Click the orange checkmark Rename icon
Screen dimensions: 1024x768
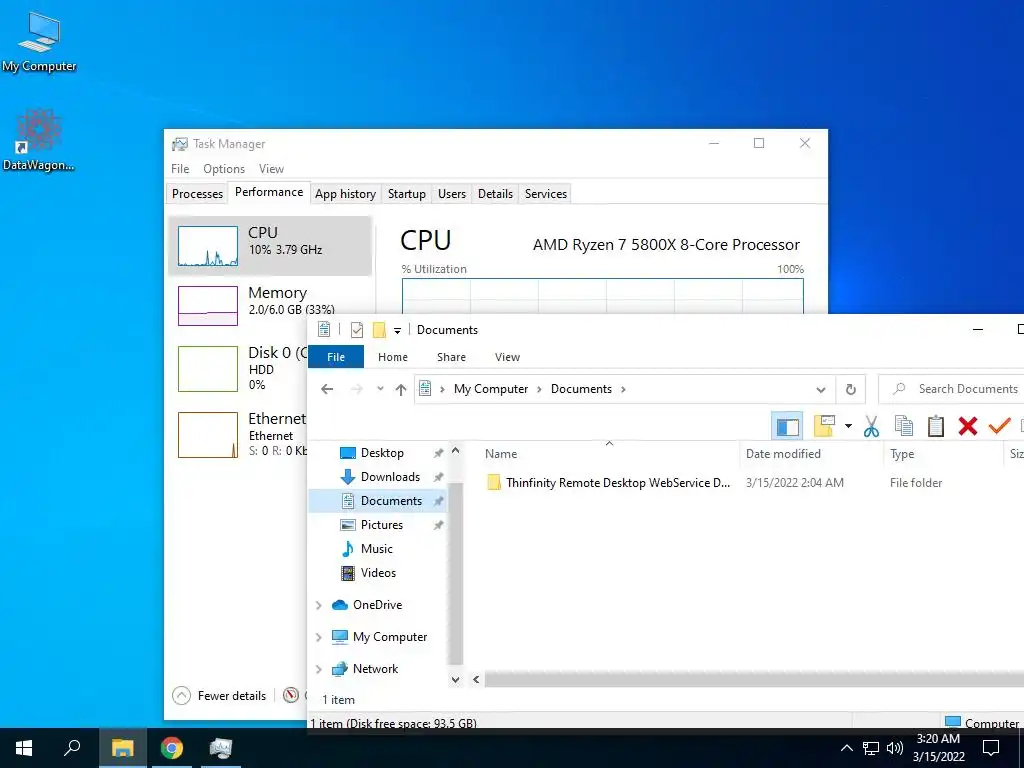point(999,426)
